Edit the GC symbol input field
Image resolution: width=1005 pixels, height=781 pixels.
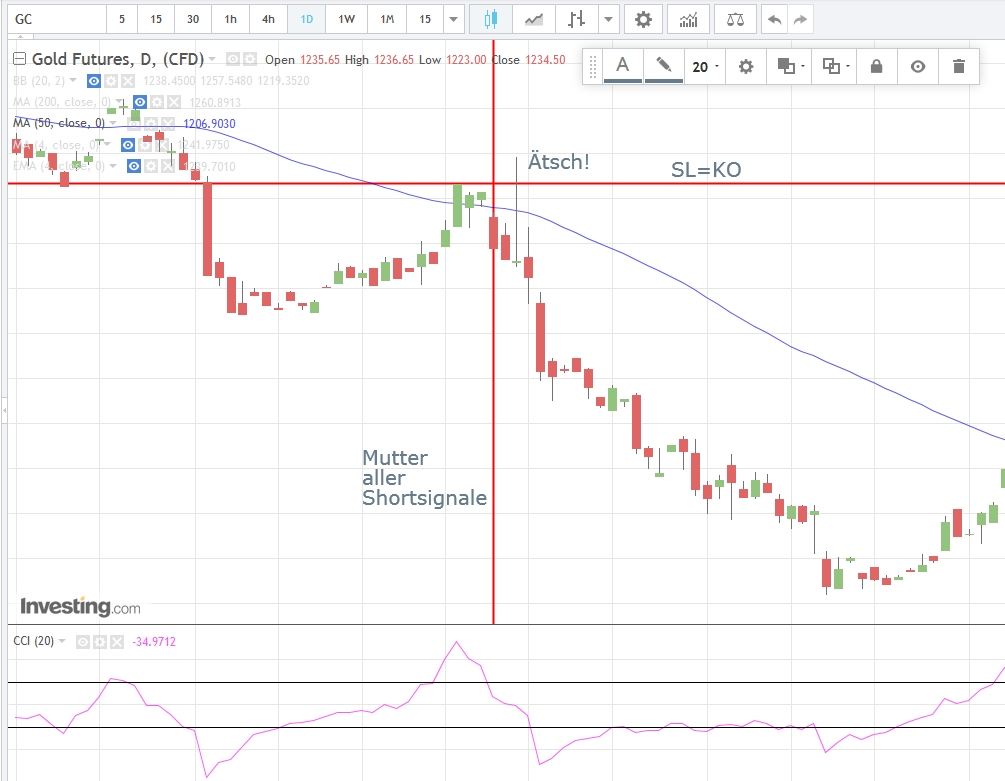pyautogui.click(x=58, y=19)
